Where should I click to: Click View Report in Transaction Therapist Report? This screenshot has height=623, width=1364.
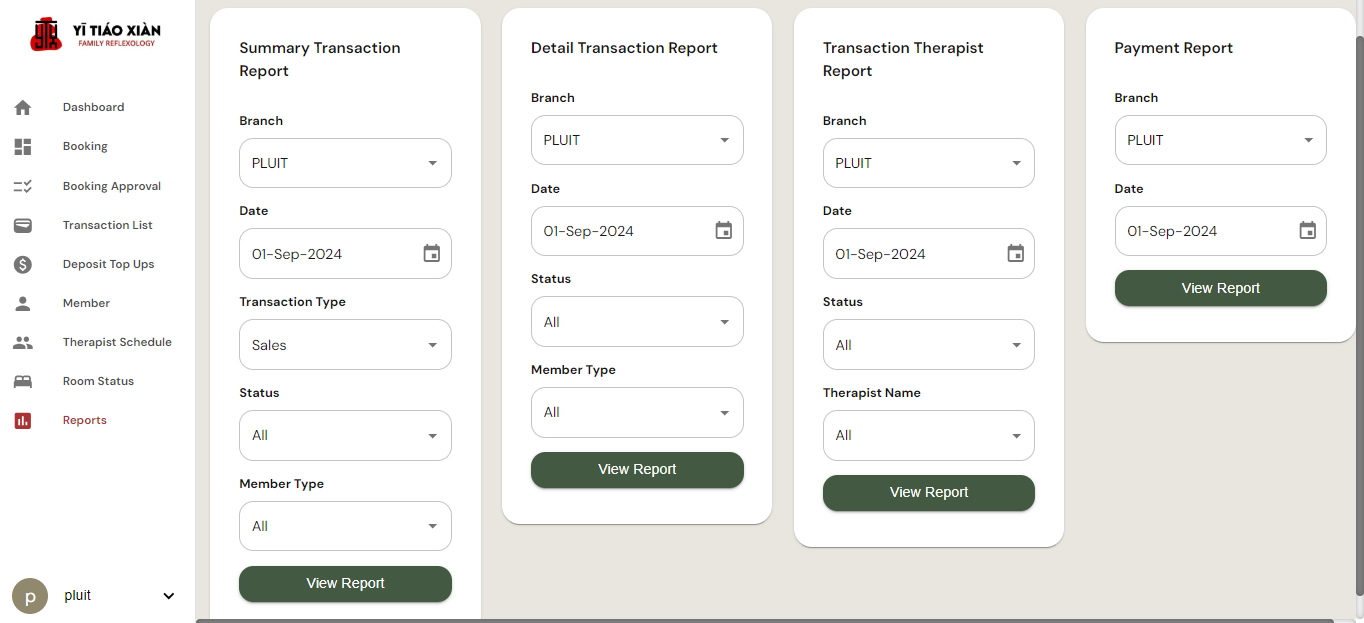click(928, 492)
